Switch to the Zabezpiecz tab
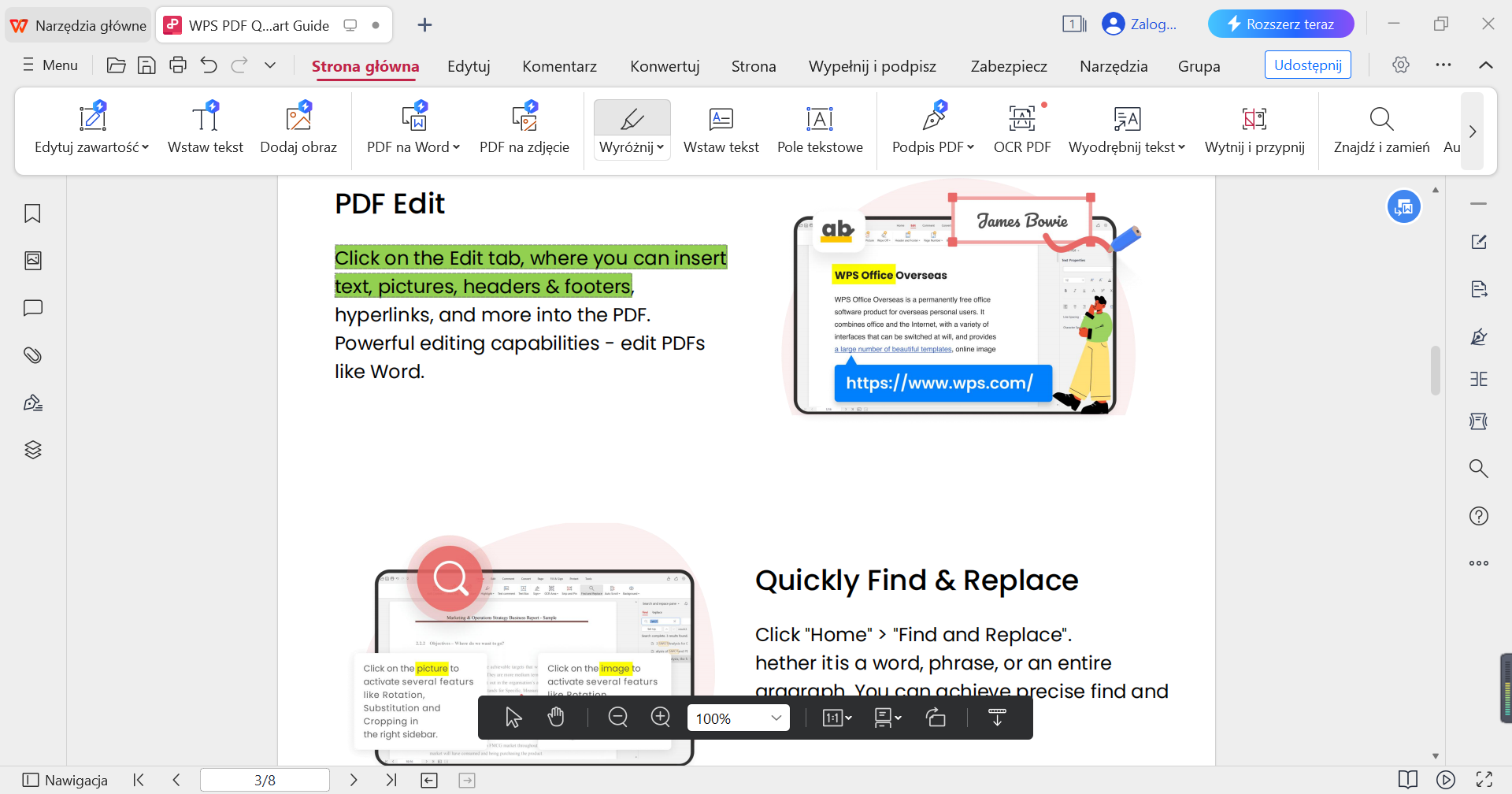Viewport: 1512px width, 794px height. pyautogui.click(x=1009, y=67)
